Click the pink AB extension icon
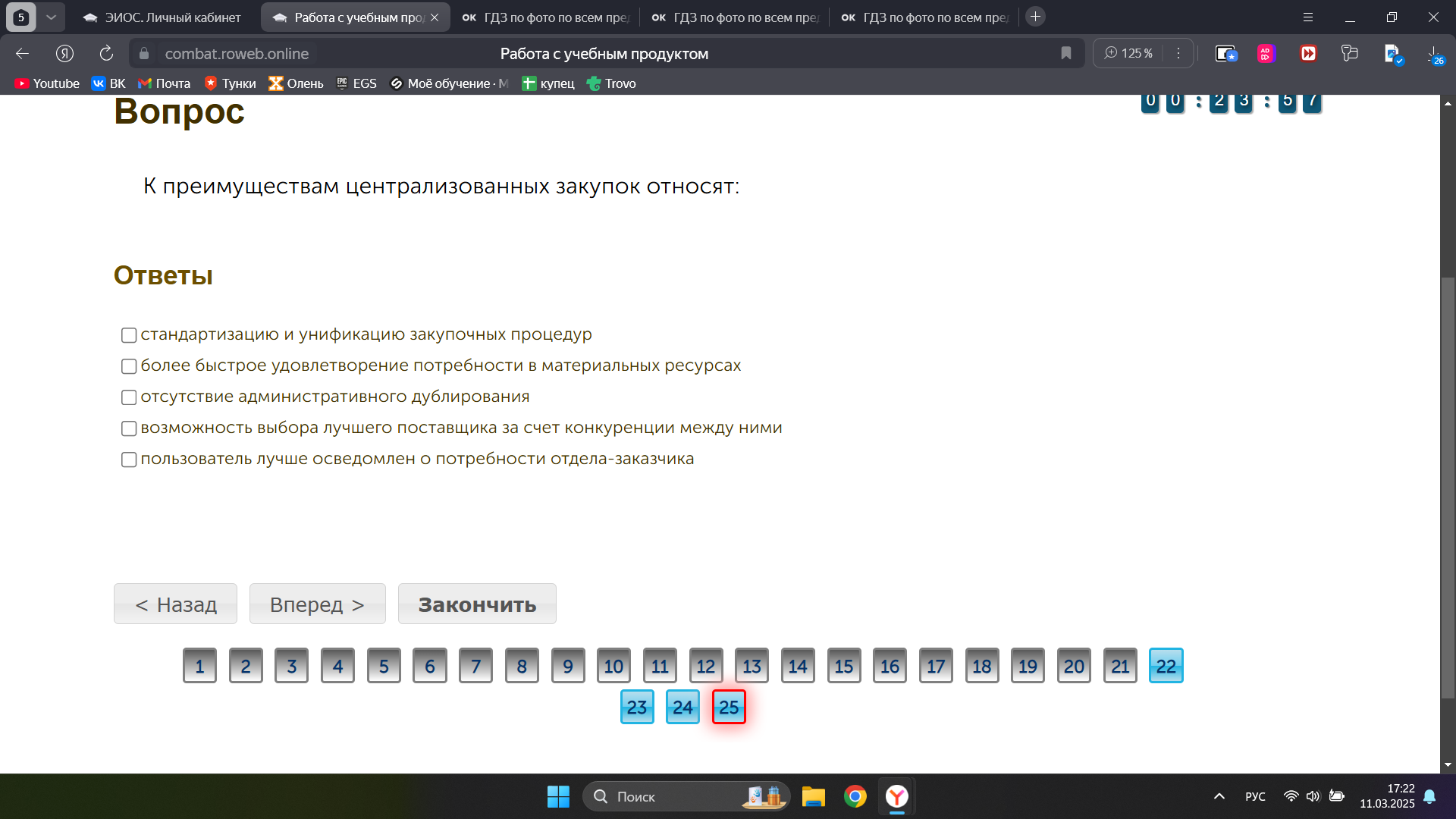 tap(1266, 53)
